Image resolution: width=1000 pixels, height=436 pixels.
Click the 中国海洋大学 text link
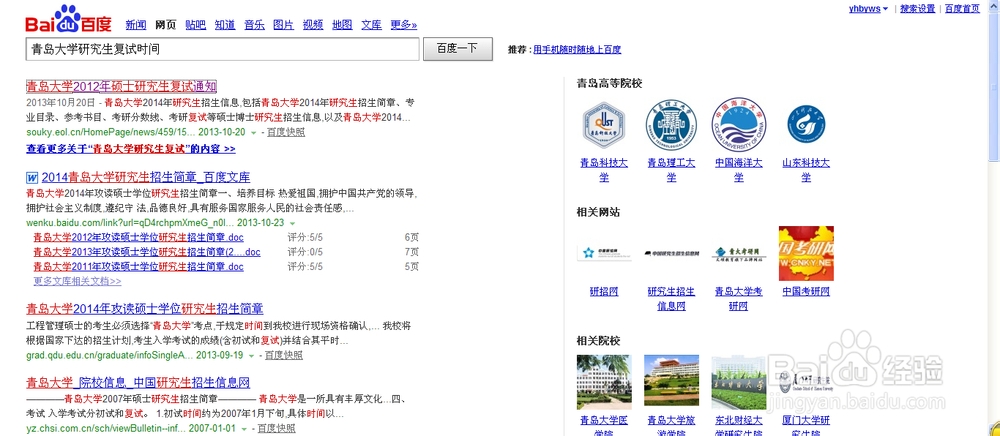tap(739, 170)
